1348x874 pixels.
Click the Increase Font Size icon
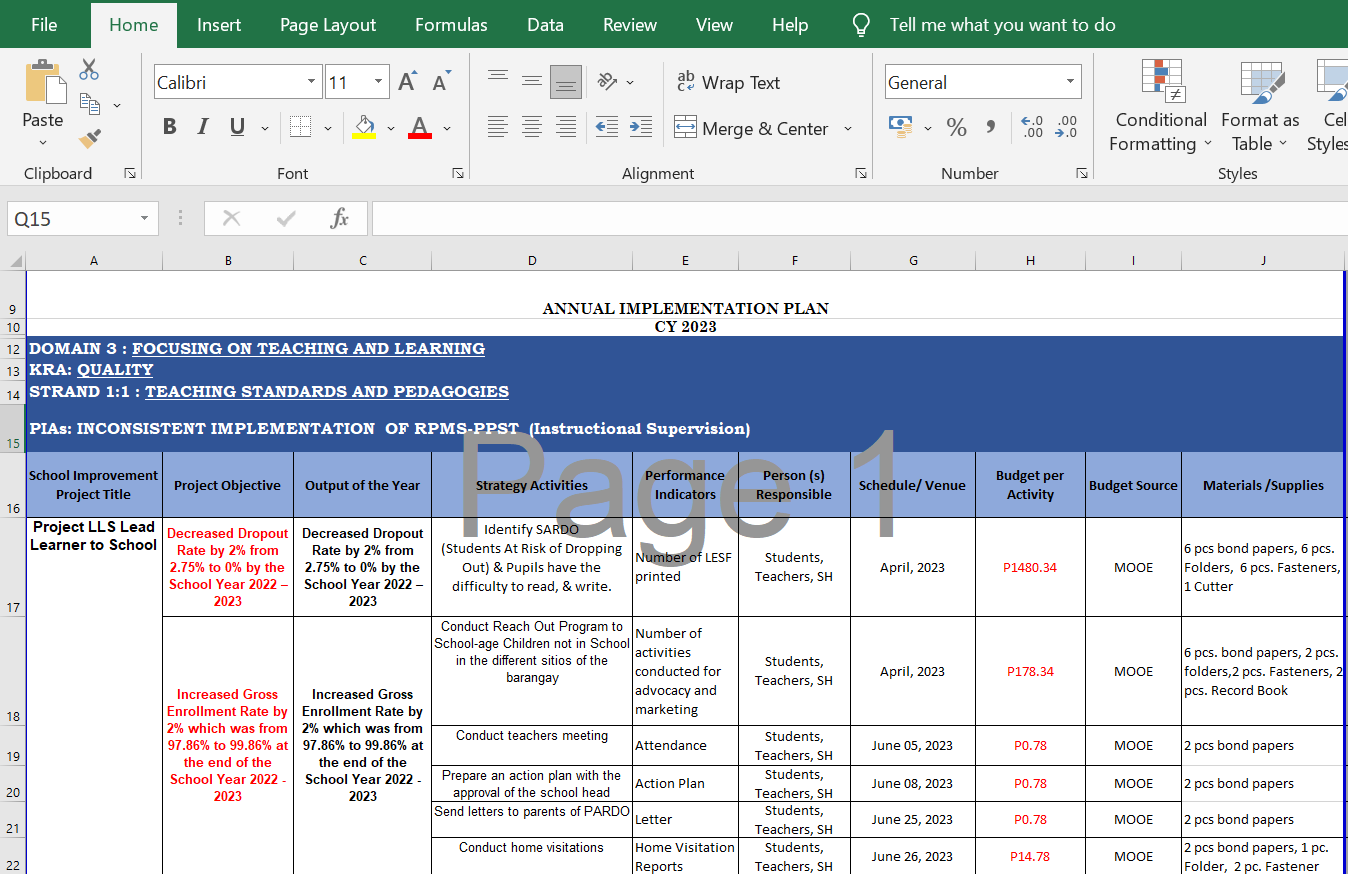pos(407,82)
